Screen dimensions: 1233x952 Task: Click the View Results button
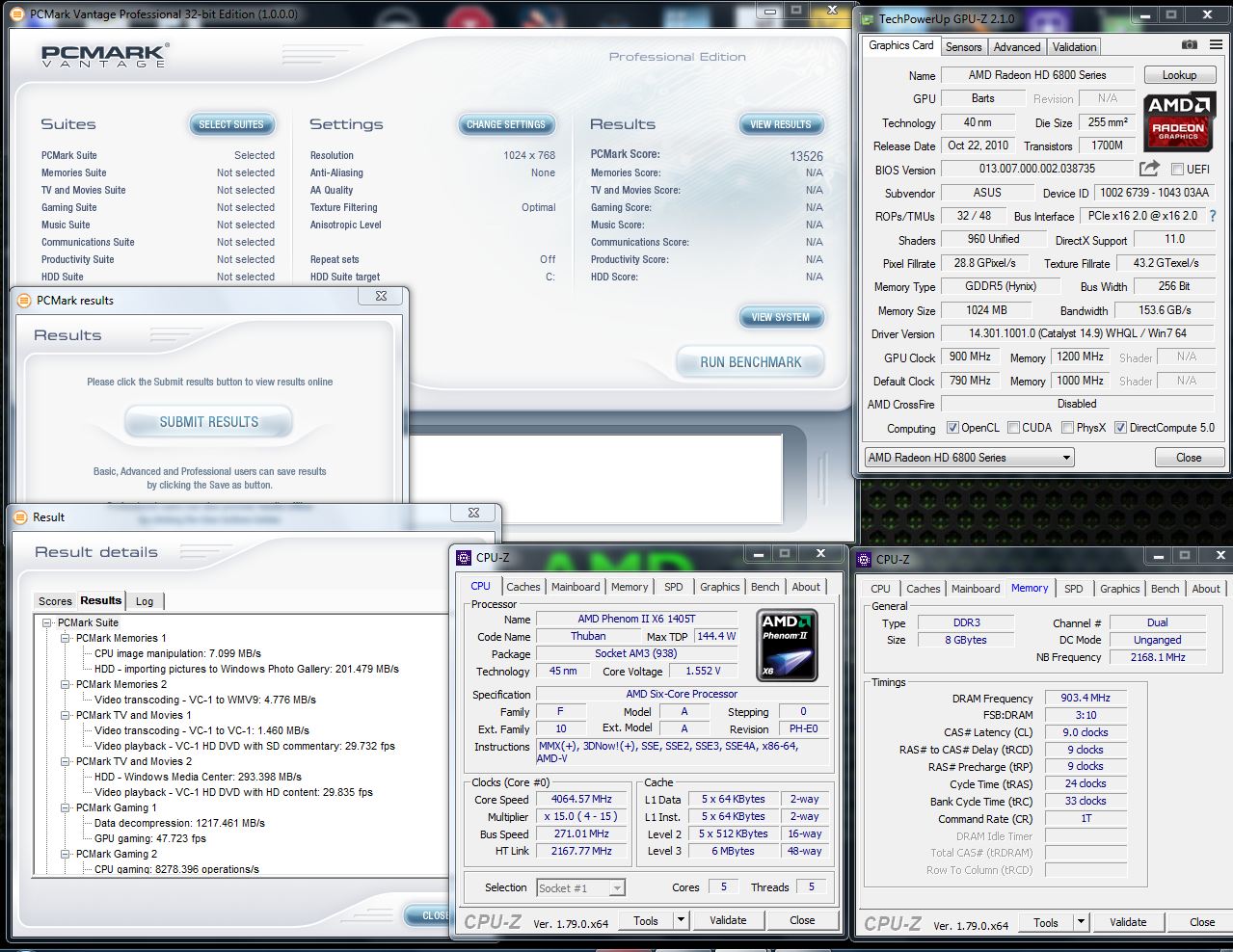[781, 124]
